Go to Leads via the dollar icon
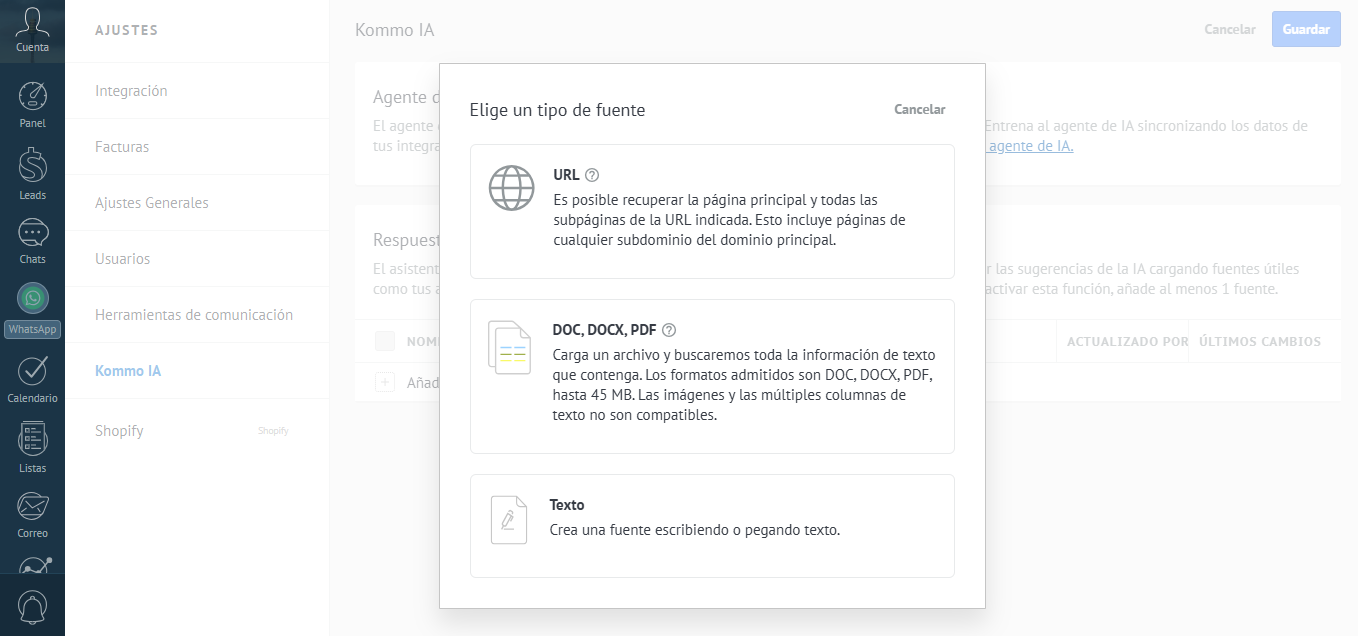Image resolution: width=1358 pixels, height=636 pixels. (32, 166)
